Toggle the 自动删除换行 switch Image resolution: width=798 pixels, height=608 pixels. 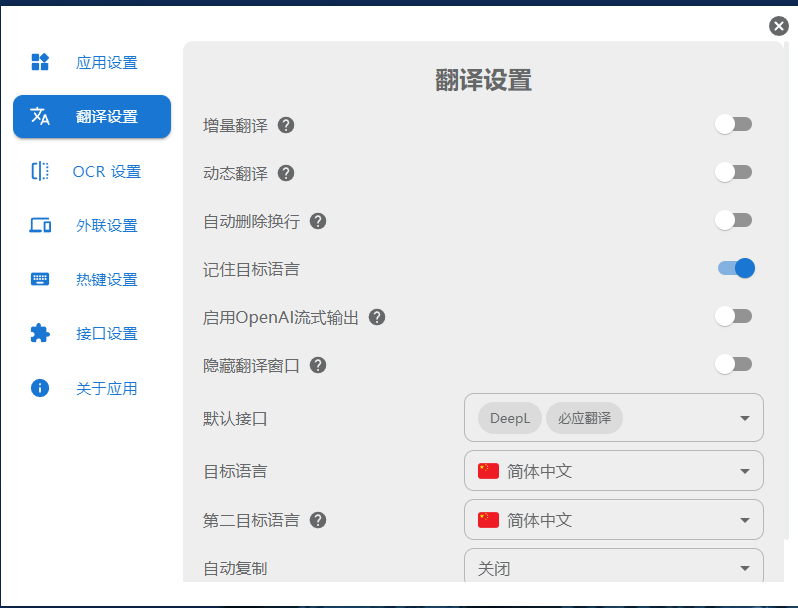733,220
